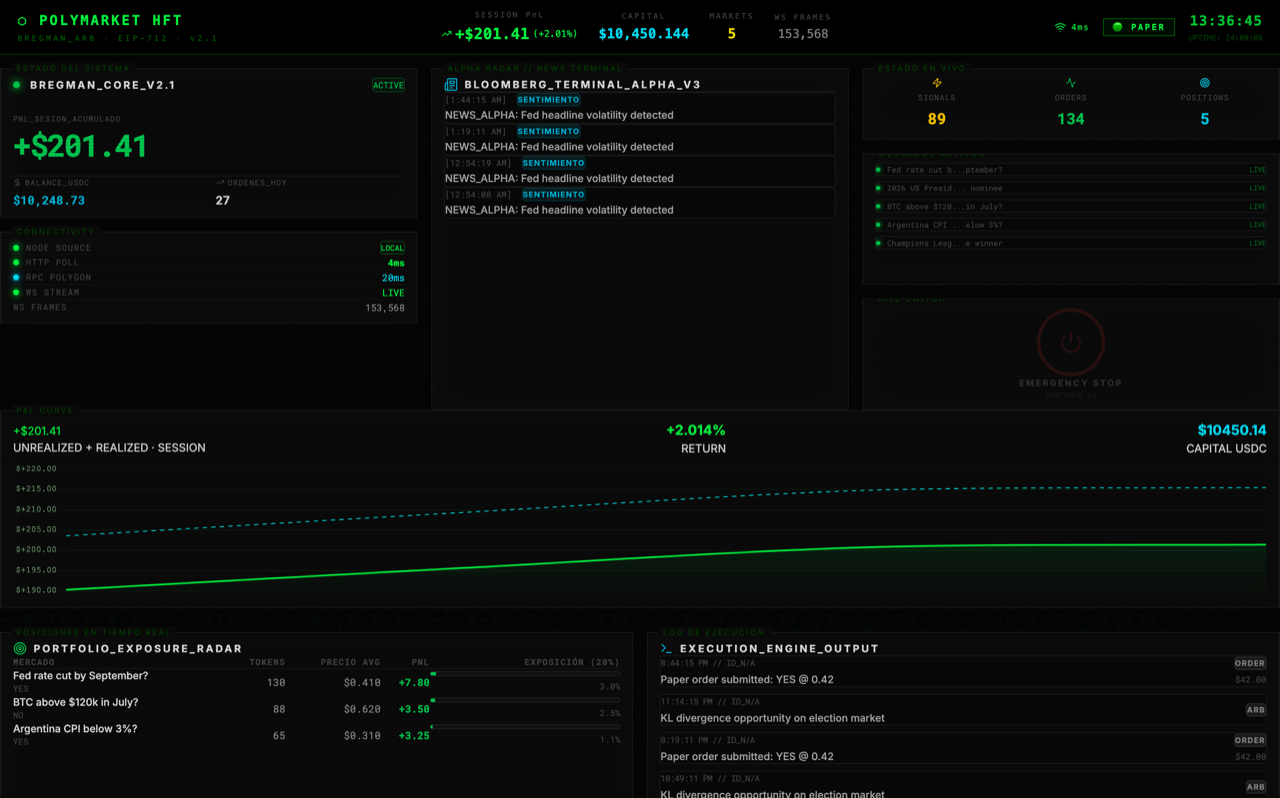Click the ORDER tag on the 8:44:15 PM log

(x=1250, y=663)
